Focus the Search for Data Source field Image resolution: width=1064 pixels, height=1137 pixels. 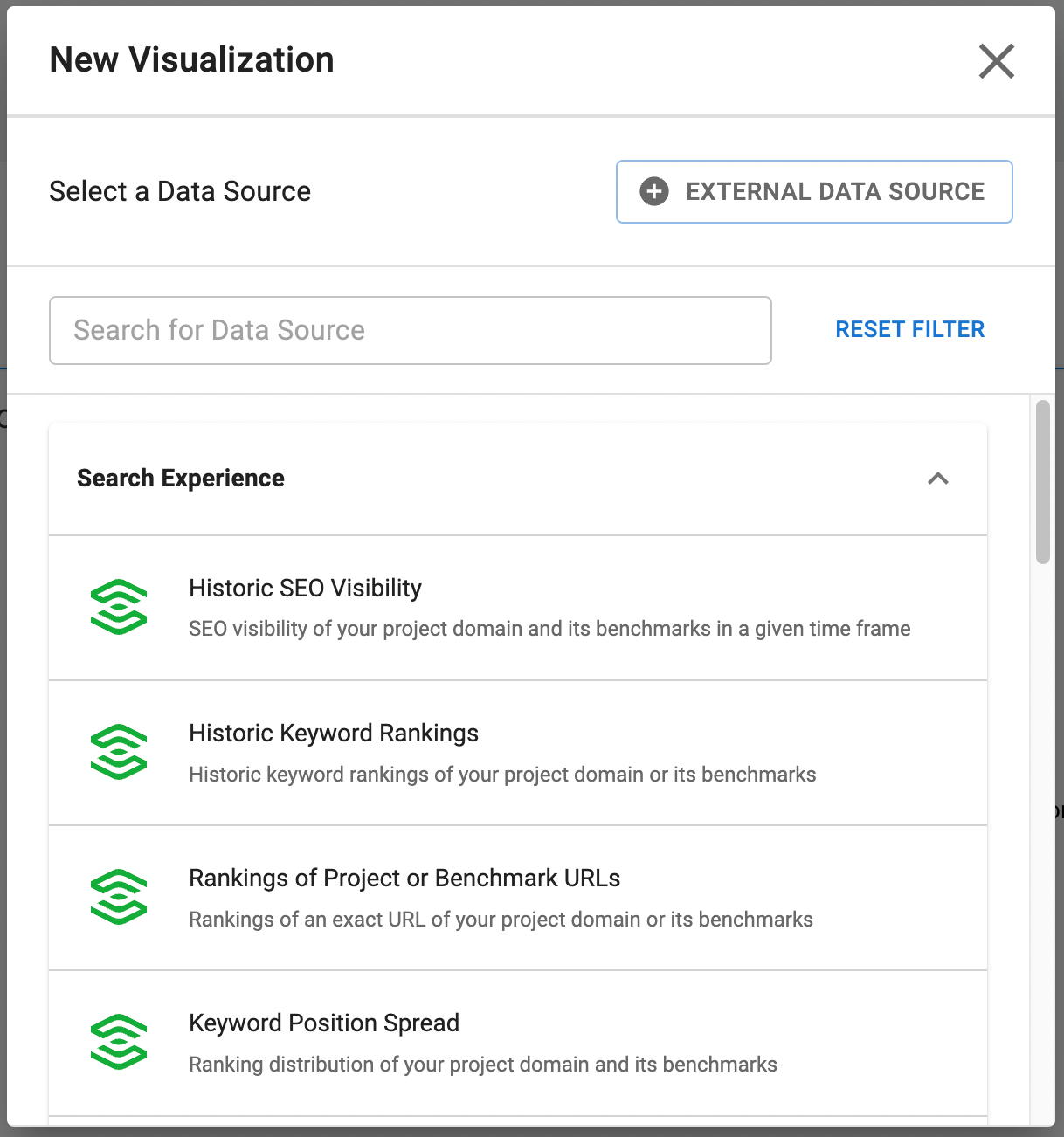tap(411, 330)
